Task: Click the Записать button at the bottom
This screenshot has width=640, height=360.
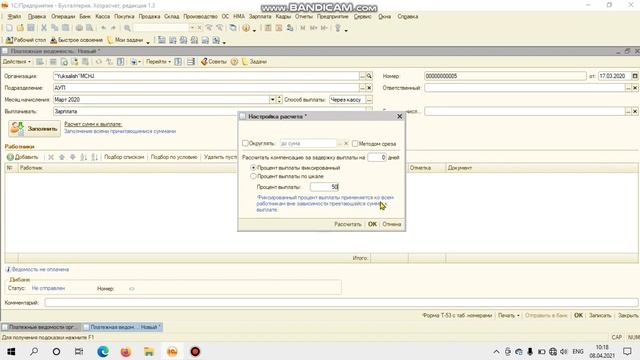Action: coord(600,316)
